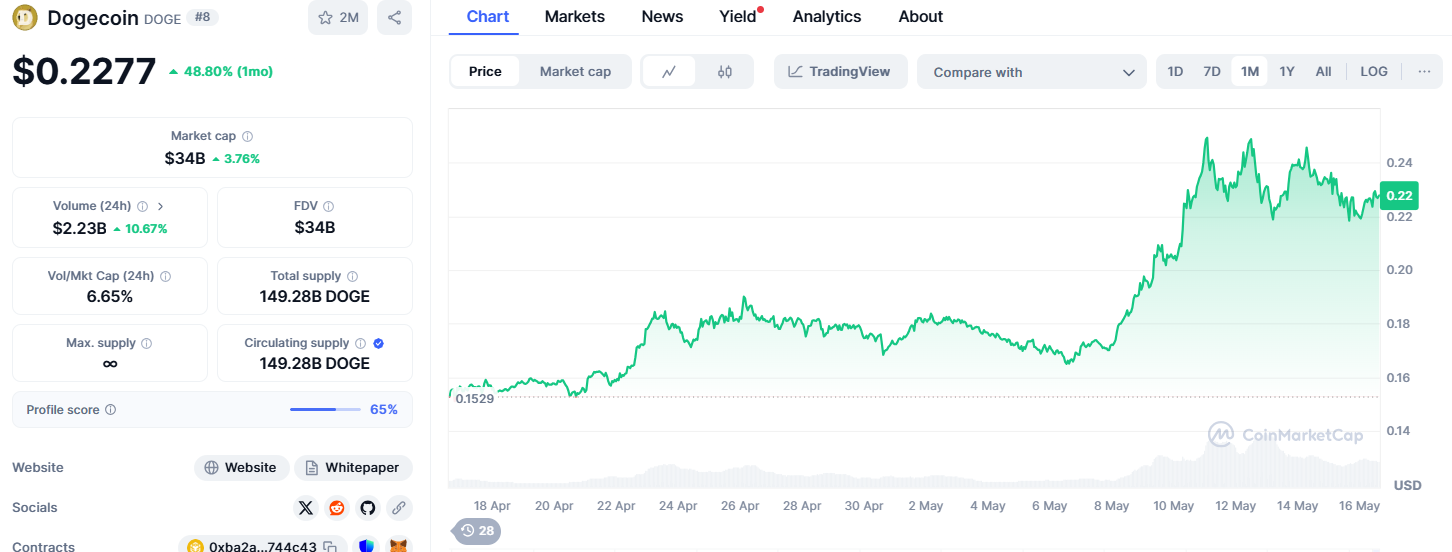Open the Markets tab

[575, 16]
